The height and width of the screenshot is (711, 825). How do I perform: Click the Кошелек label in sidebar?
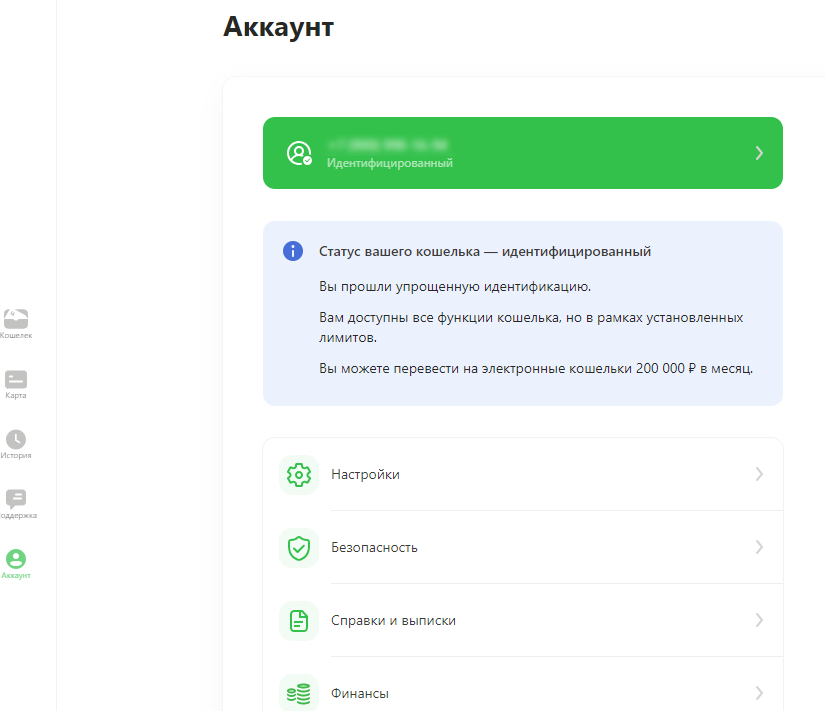coord(16,336)
